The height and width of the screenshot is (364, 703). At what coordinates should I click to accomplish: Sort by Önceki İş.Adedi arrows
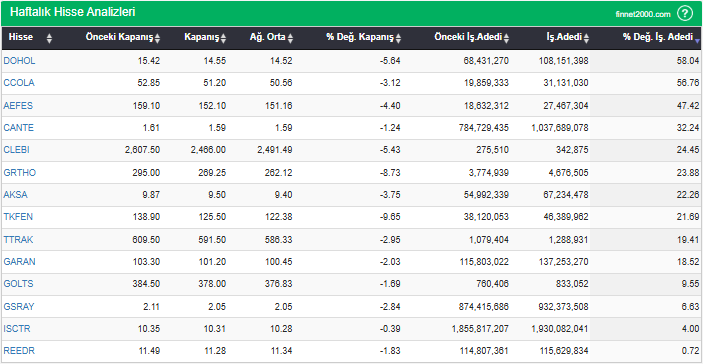[506, 39]
